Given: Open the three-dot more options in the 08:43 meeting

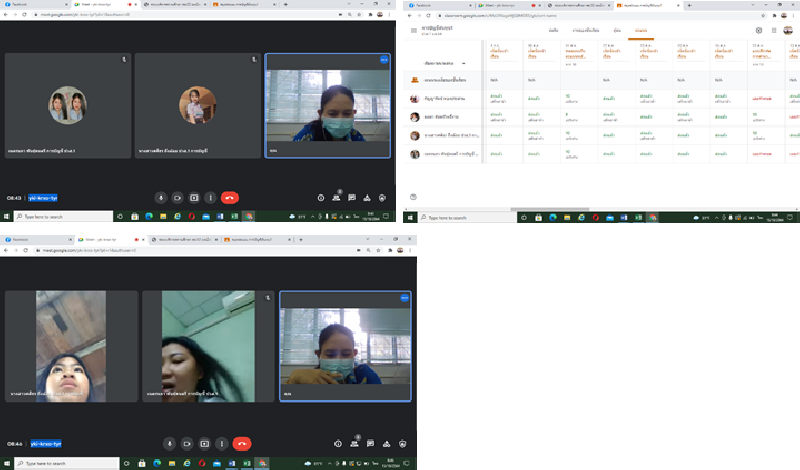Looking at the screenshot, I should [x=210, y=198].
